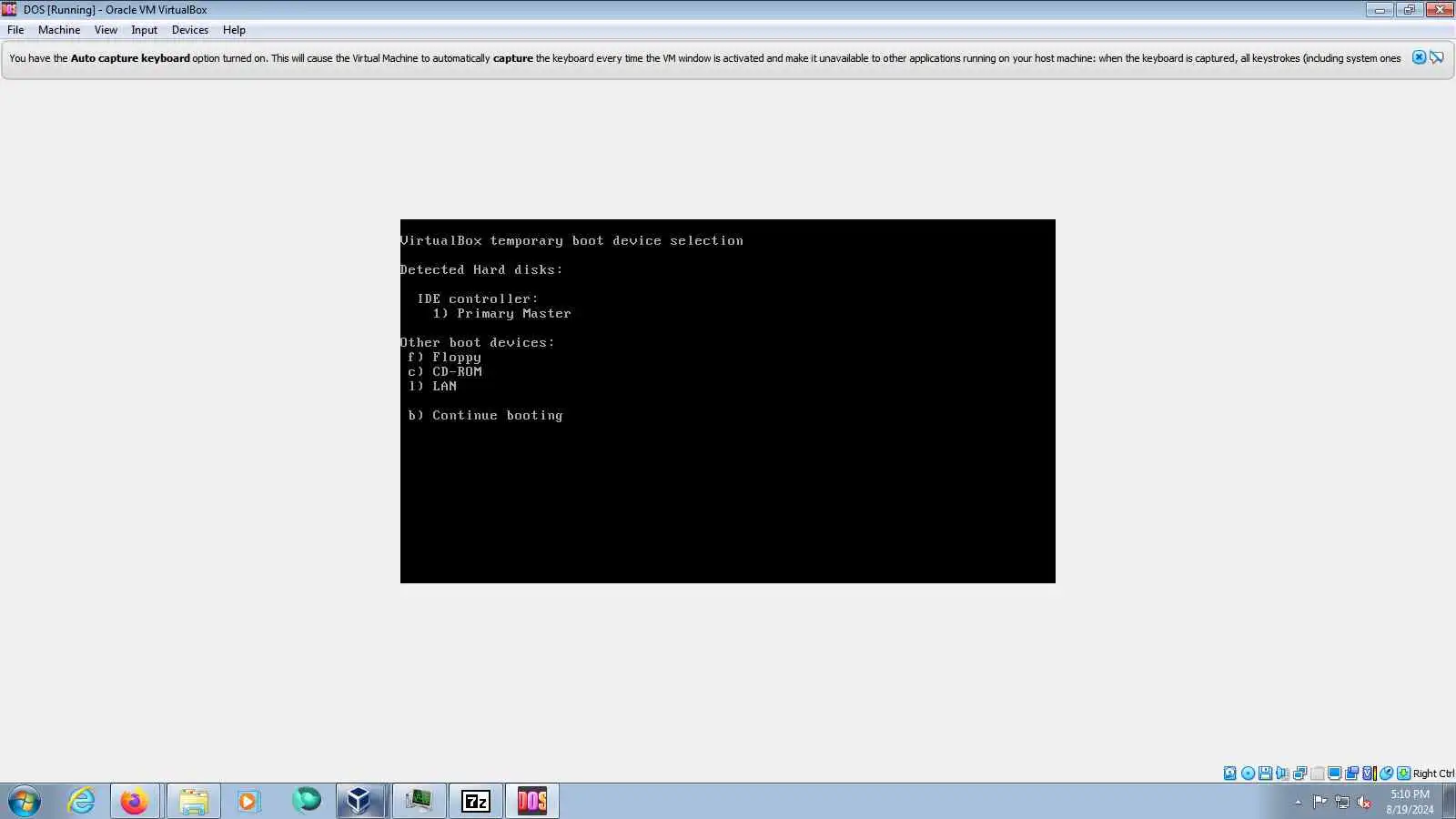This screenshot has height=819, width=1456.
Task: Click the mouse integration status icon
Action: pos(1386,773)
